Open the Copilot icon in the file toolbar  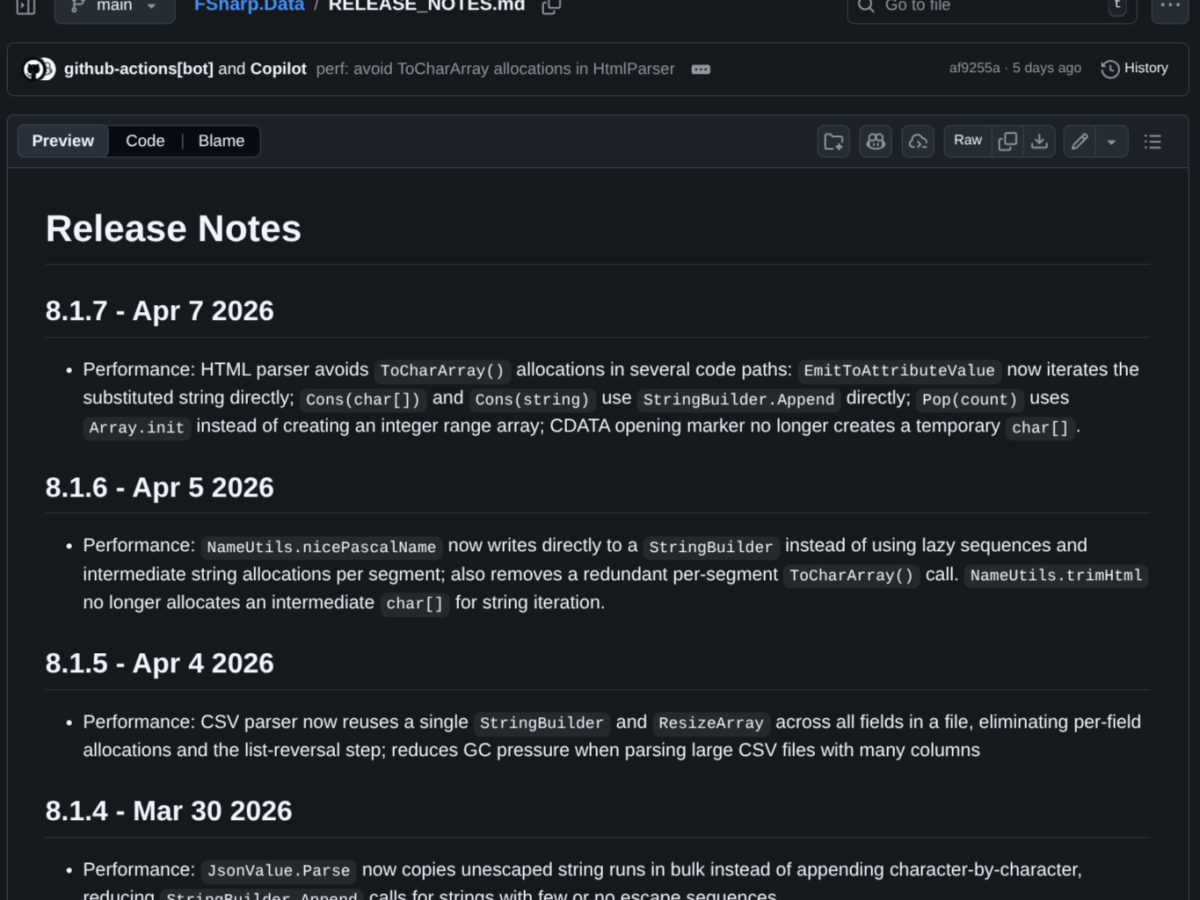point(875,141)
